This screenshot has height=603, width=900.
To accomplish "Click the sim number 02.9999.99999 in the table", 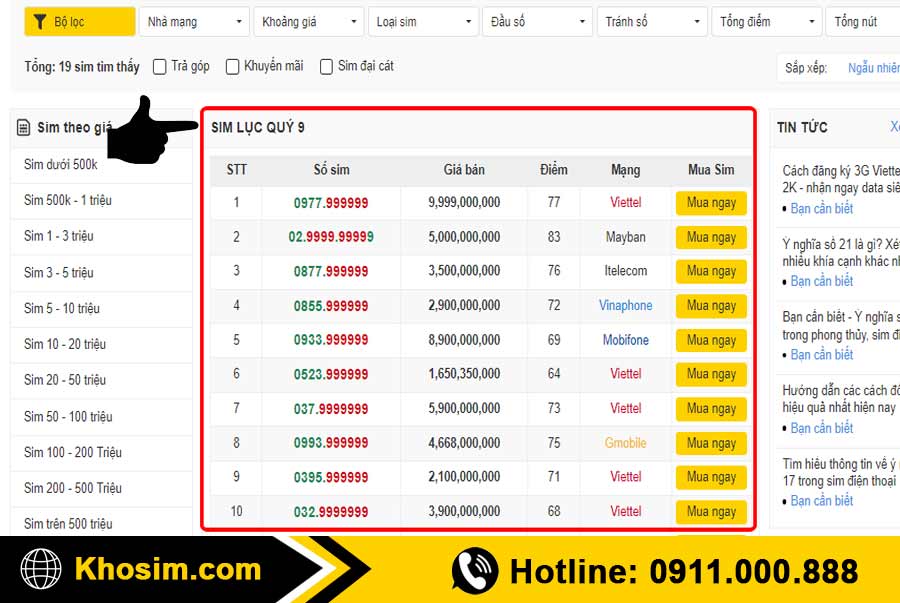I will (x=331, y=237).
